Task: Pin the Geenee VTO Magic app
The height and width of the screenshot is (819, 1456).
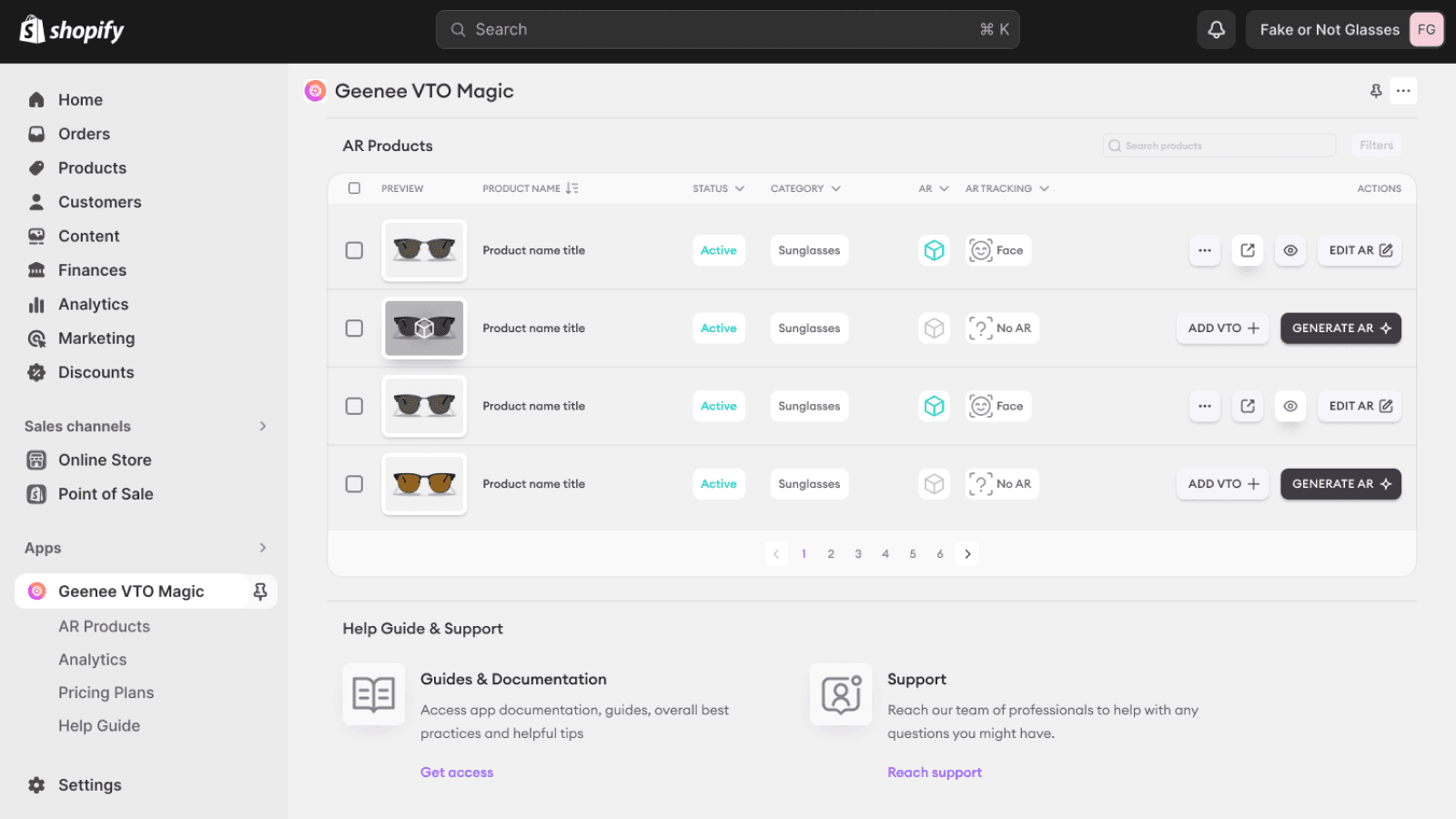Action: (x=261, y=591)
